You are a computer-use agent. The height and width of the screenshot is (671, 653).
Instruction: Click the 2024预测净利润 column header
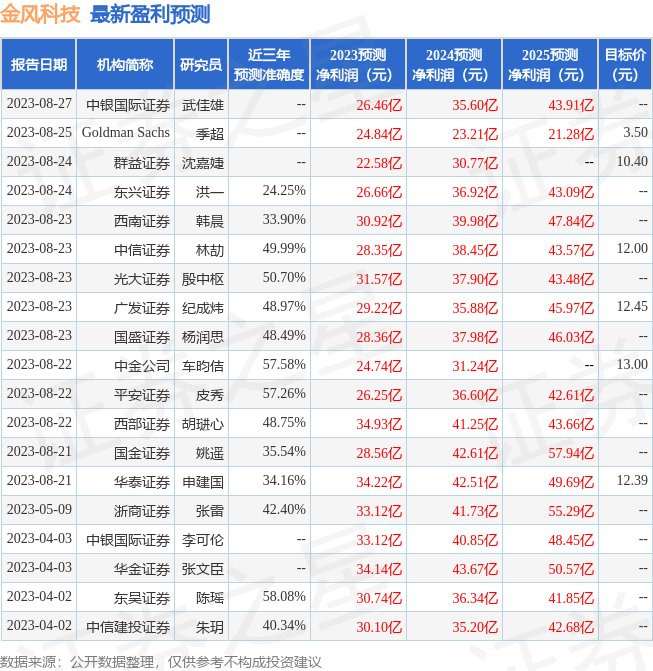click(454, 65)
